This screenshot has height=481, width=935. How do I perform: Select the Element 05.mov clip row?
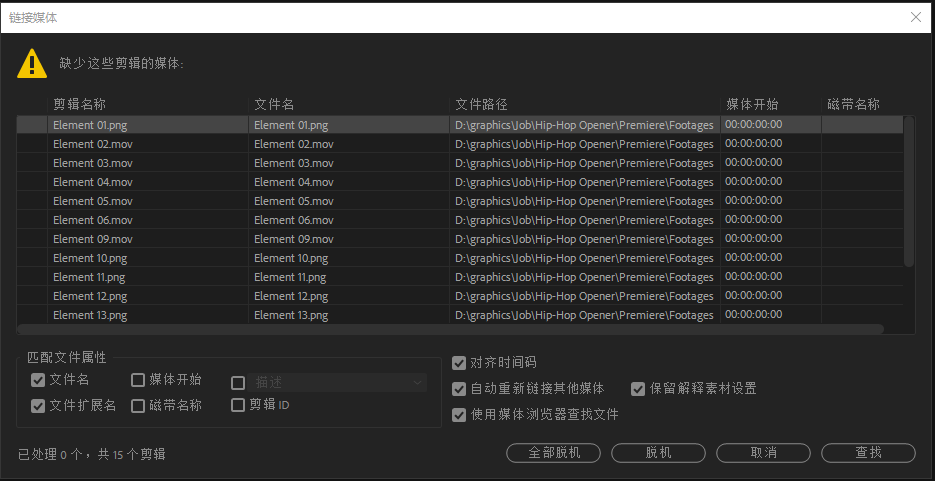pyautogui.click(x=93, y=201)
